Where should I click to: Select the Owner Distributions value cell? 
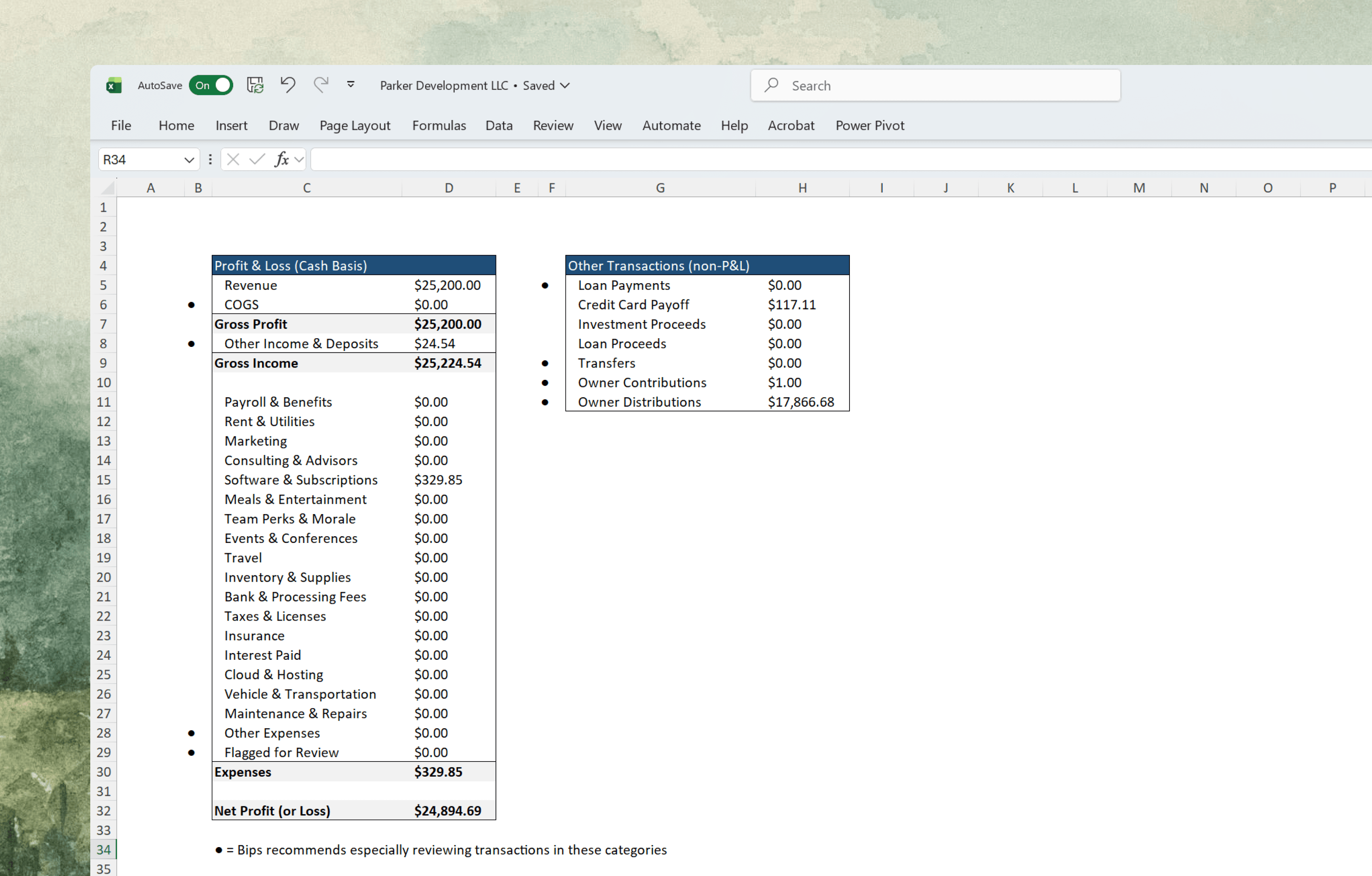[800, 402]
